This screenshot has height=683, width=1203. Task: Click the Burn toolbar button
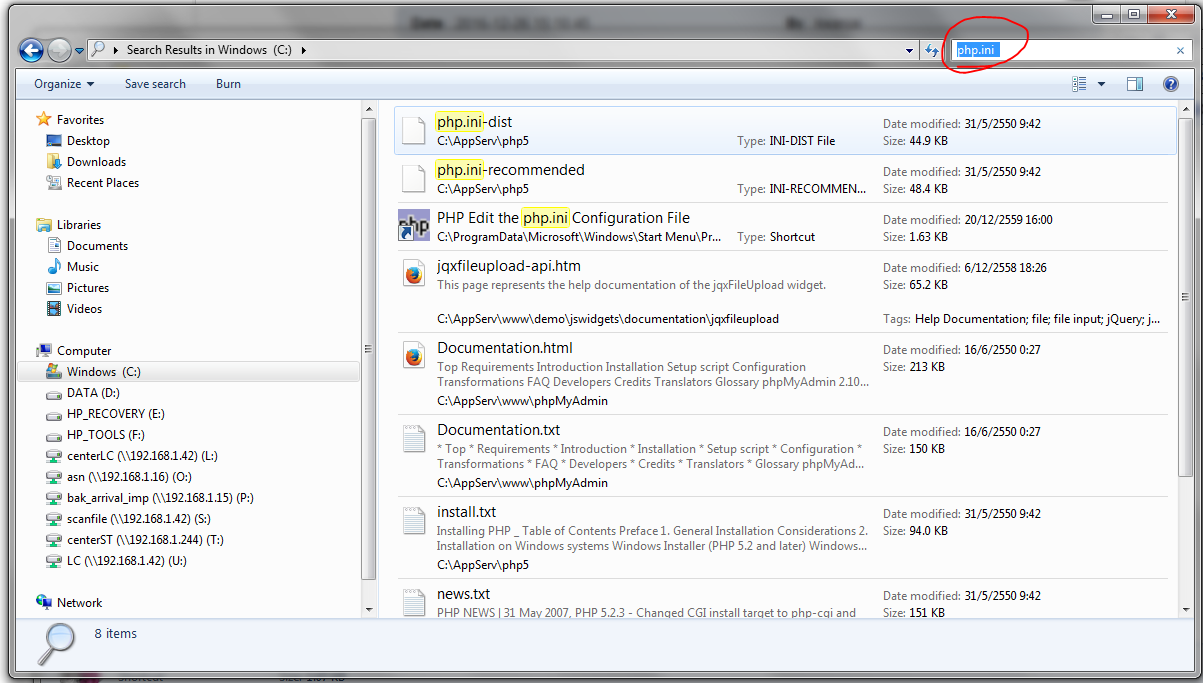point(228,84)
